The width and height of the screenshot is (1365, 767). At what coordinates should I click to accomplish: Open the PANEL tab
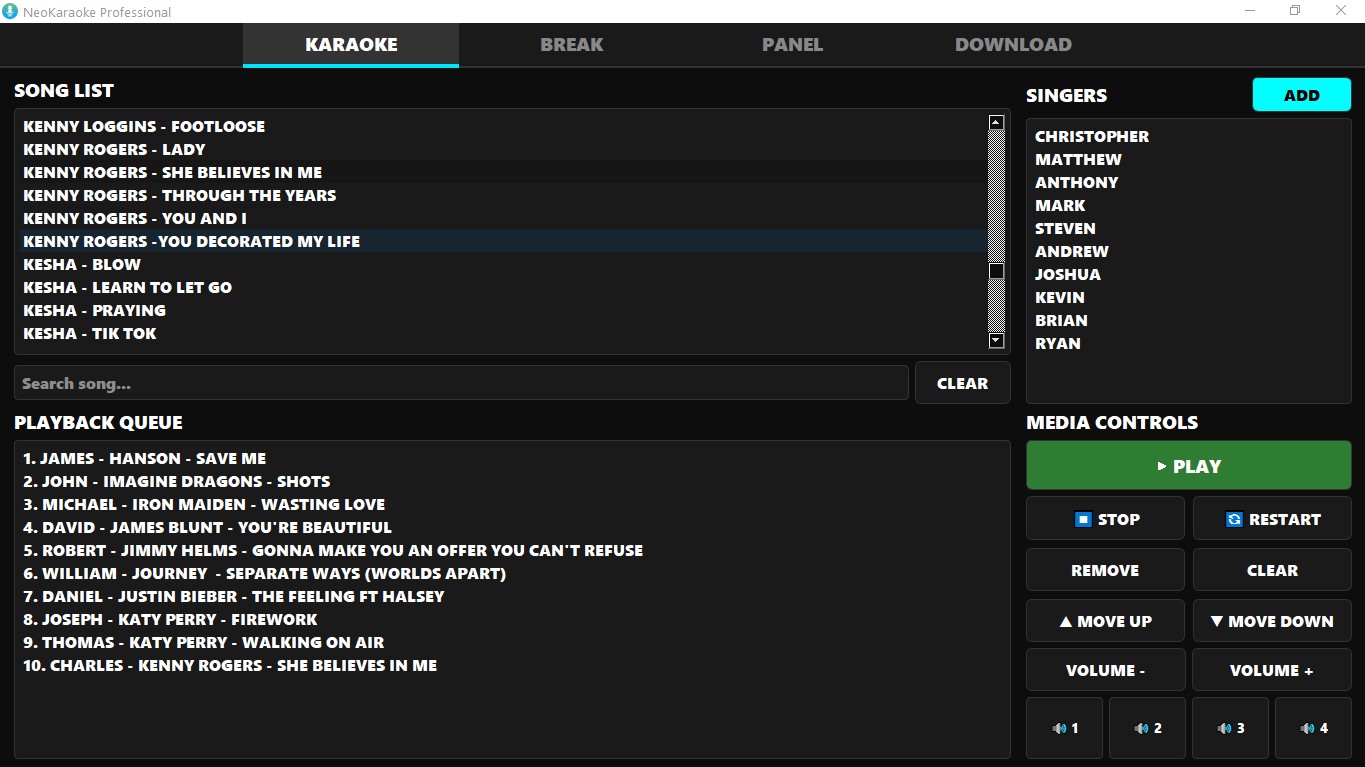coord(792,44)
